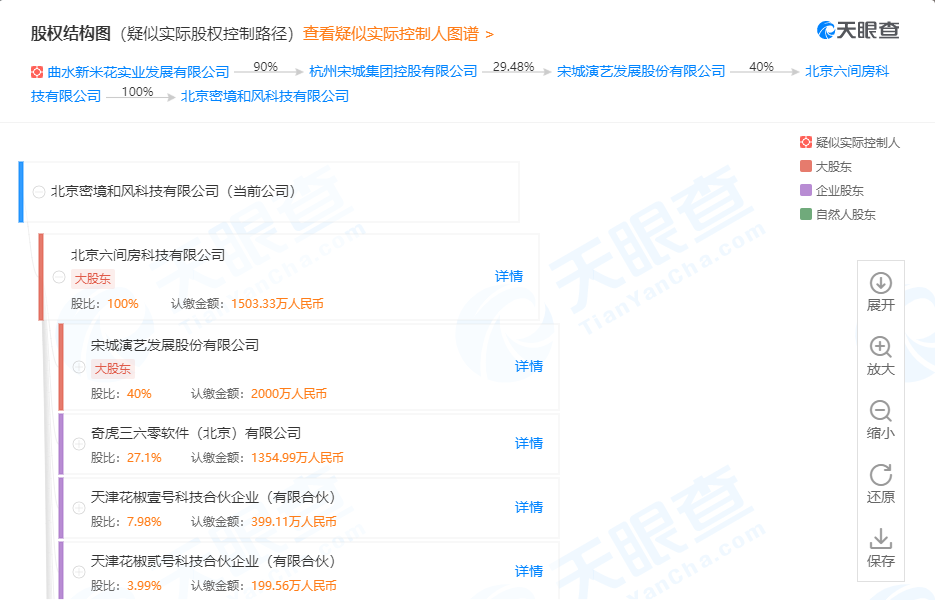
Task: Click the 大股东 tag under 宋城演艺发展股份有限公司
Action: pyautogui.click(x=113, y=369)
